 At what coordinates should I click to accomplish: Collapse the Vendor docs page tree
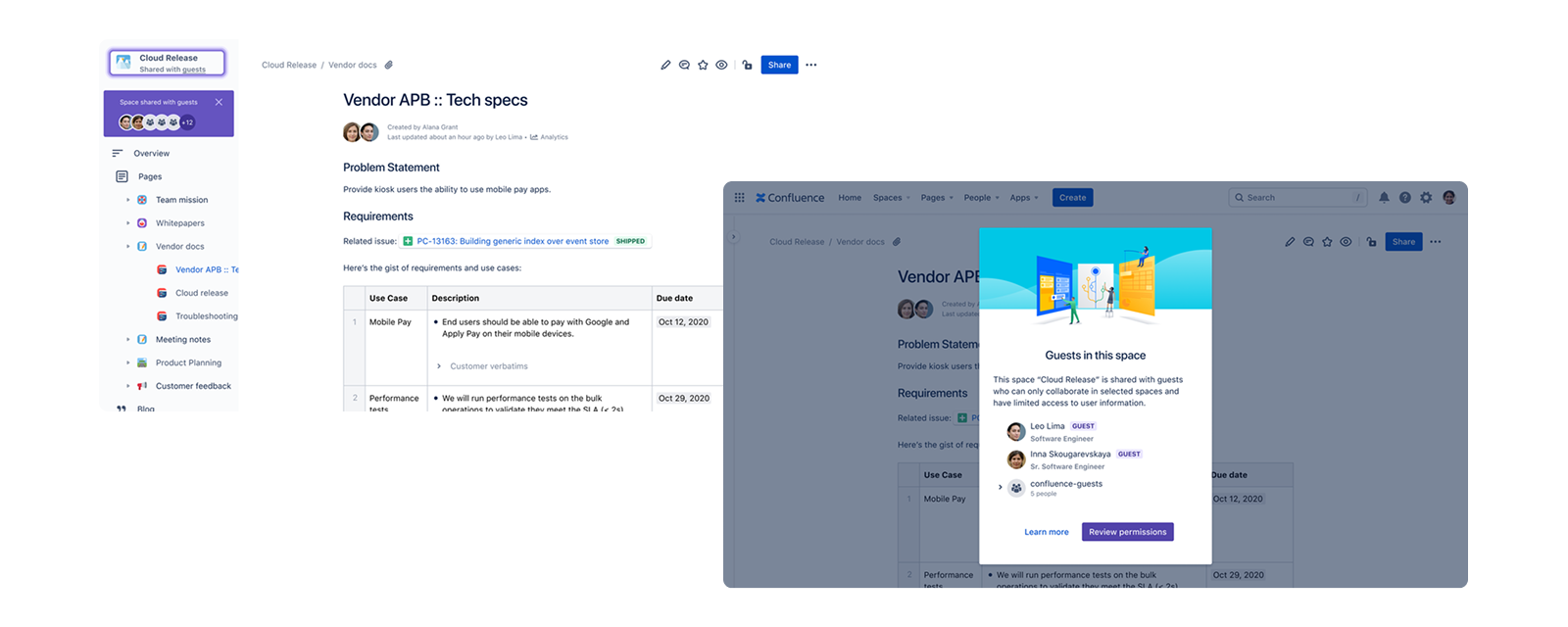click(127, 247)
